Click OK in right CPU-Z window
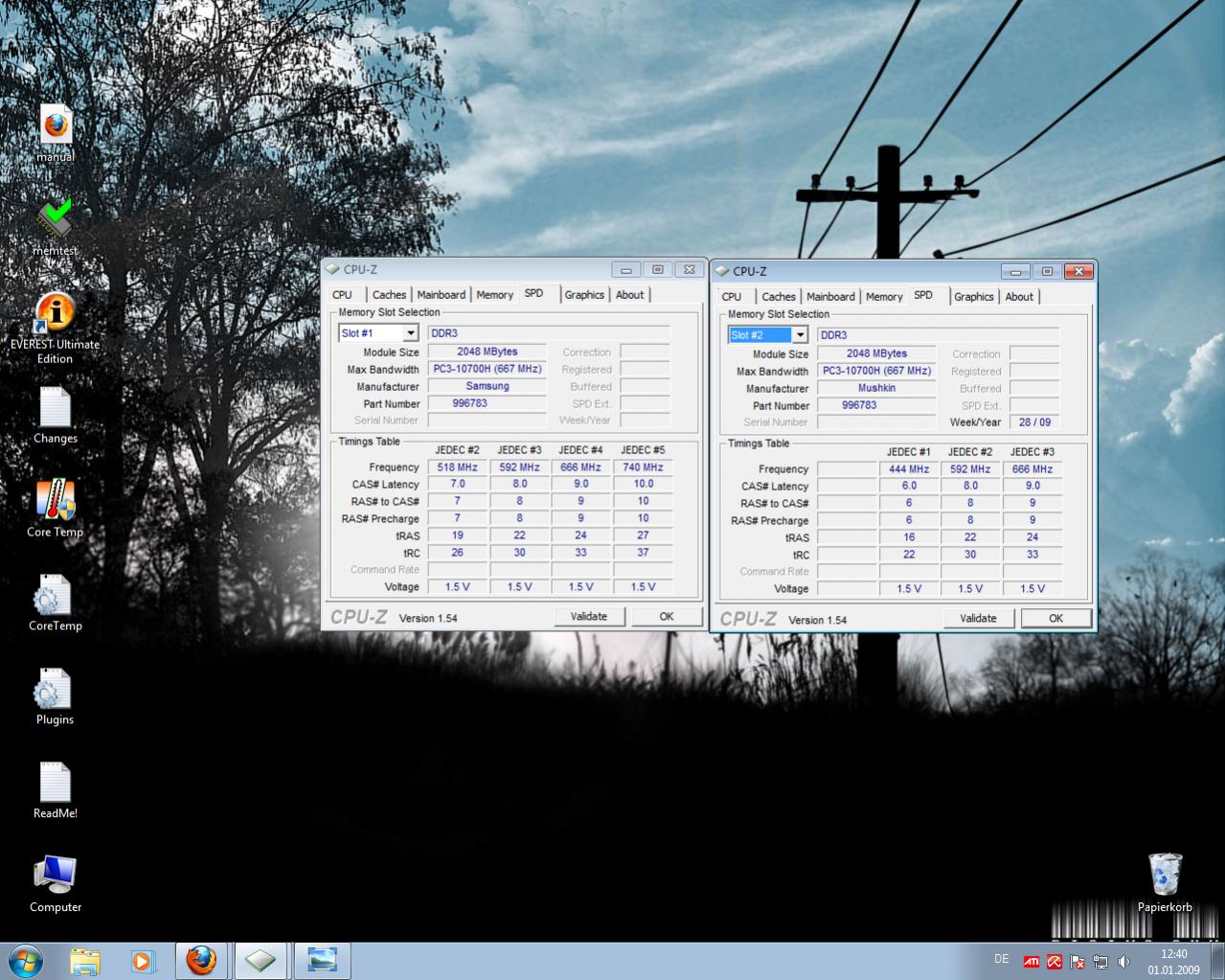Image resolution: width=1225 pixels, height=980 pixels. pos(1055,619)
